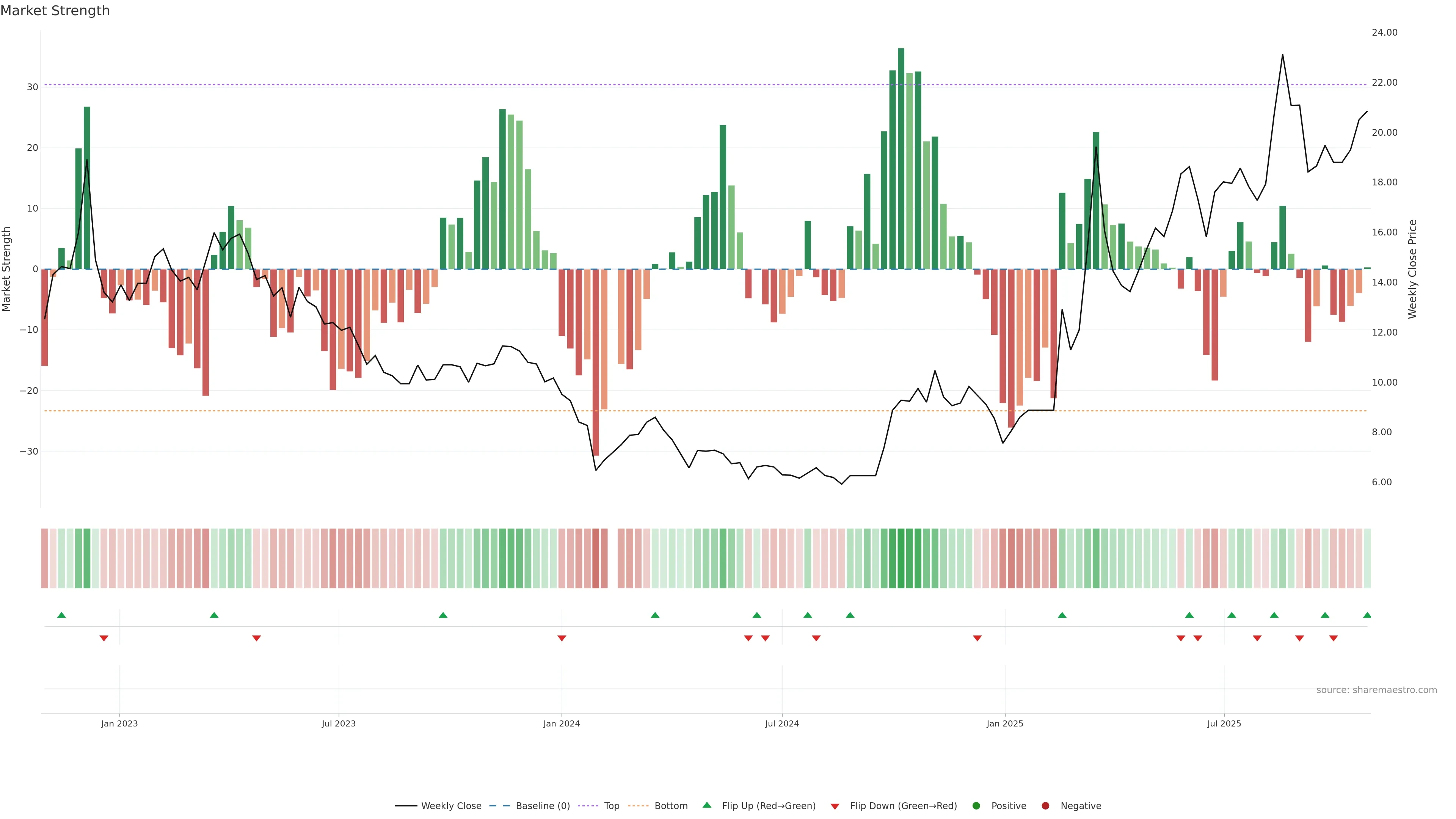The image size is (1456, 819).
Task: Click the red flip-down marker at Jan 2024
Action: point(562,638)
